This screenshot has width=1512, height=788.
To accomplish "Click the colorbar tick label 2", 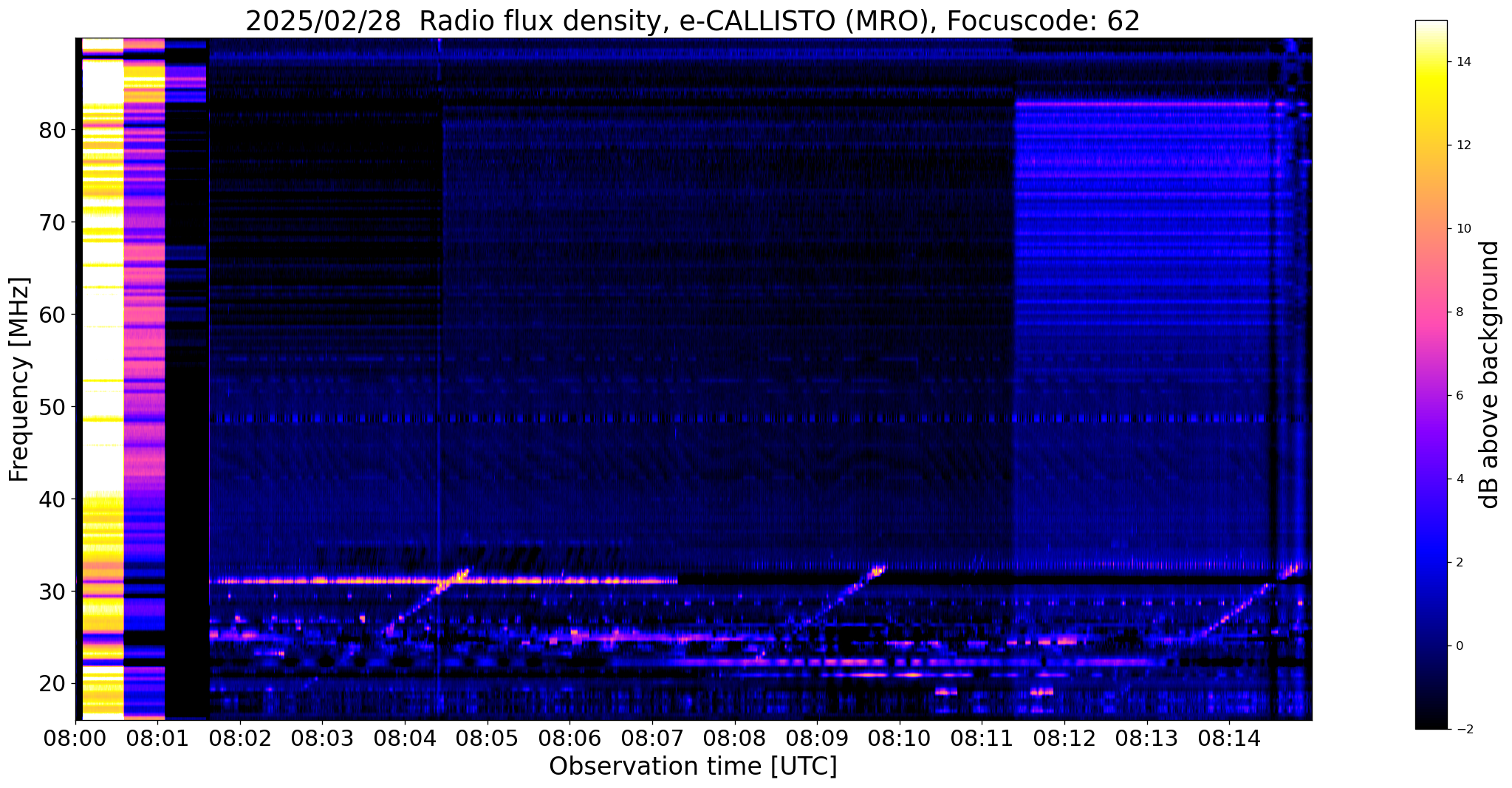I will coord(1459,563).
